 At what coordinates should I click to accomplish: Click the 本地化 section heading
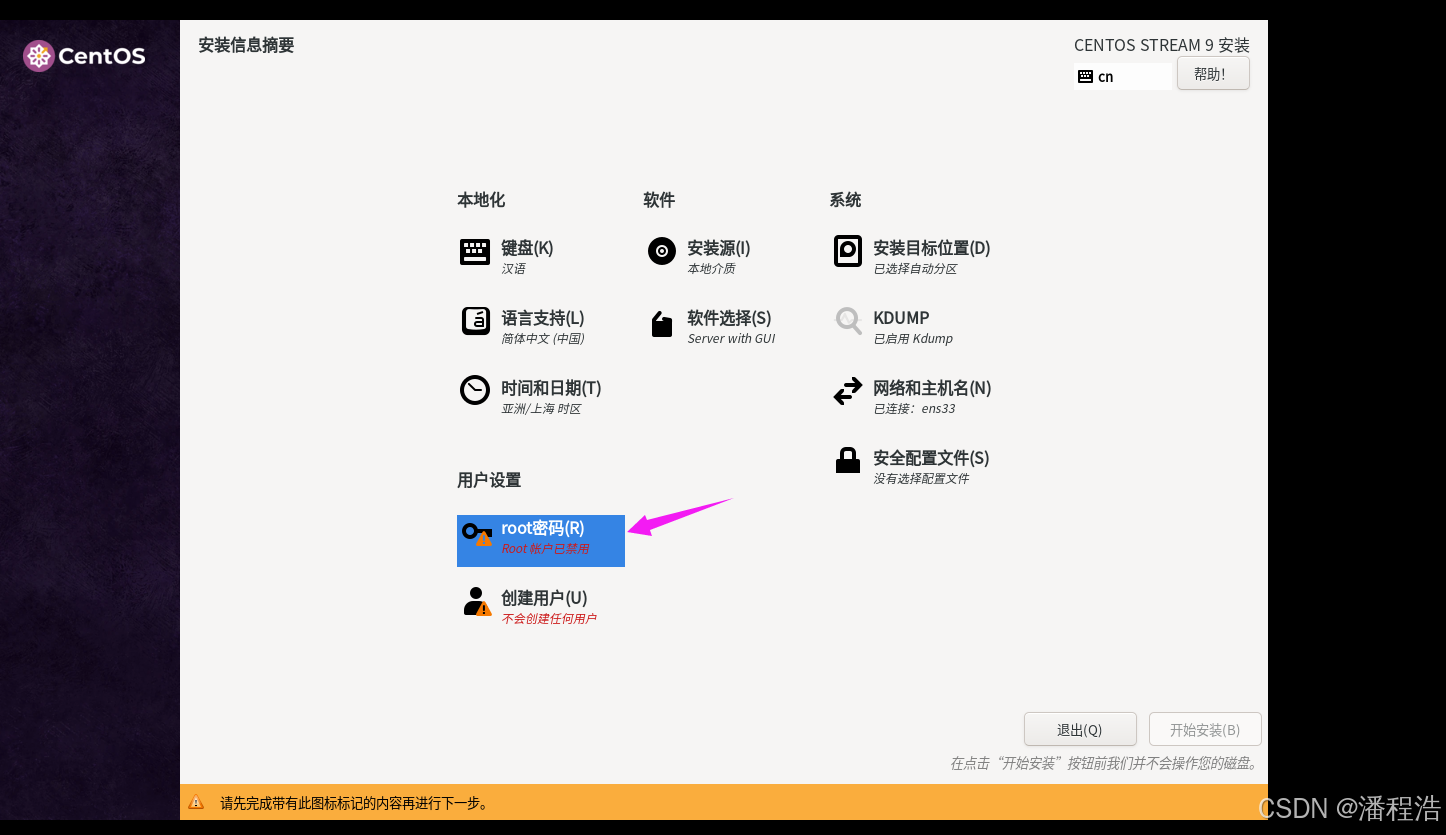[481, 200]
